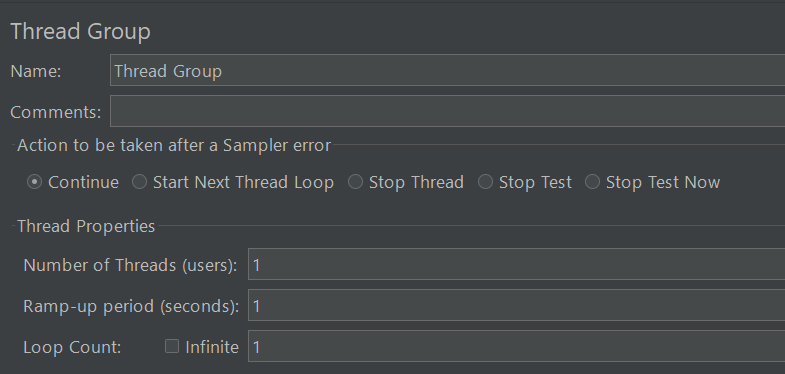Image resolution: width=785 pixels, height=374 pixels.
Task: Click the Comments: label
Action: pos(56,112)
